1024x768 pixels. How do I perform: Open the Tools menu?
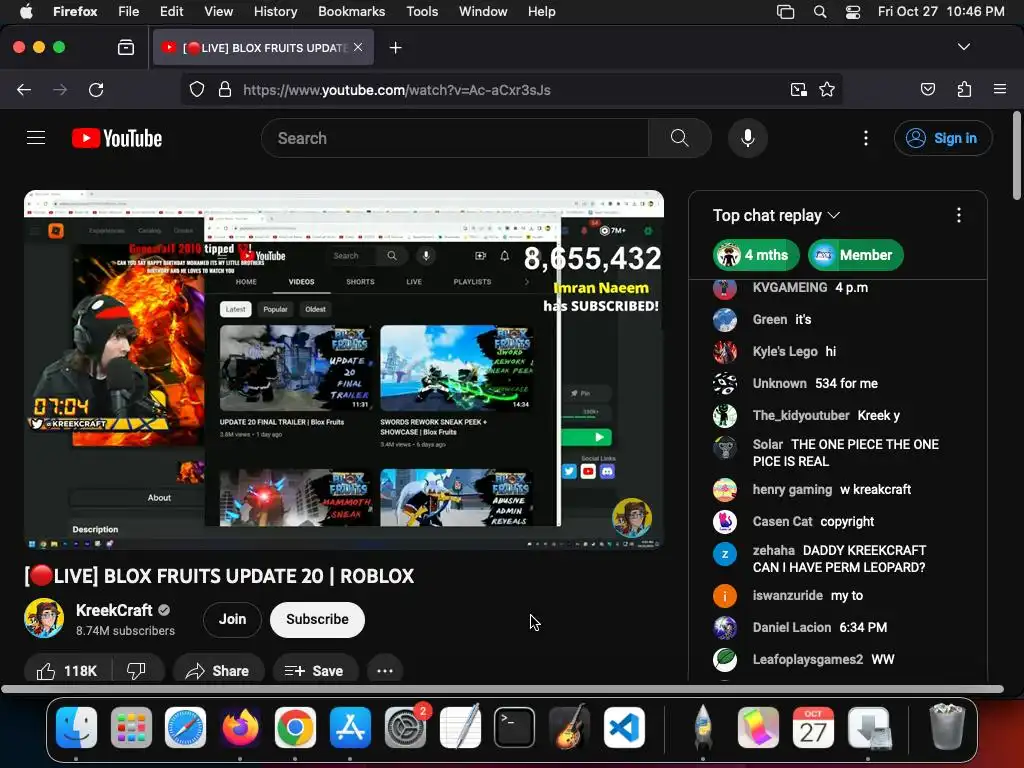[422, 12]
